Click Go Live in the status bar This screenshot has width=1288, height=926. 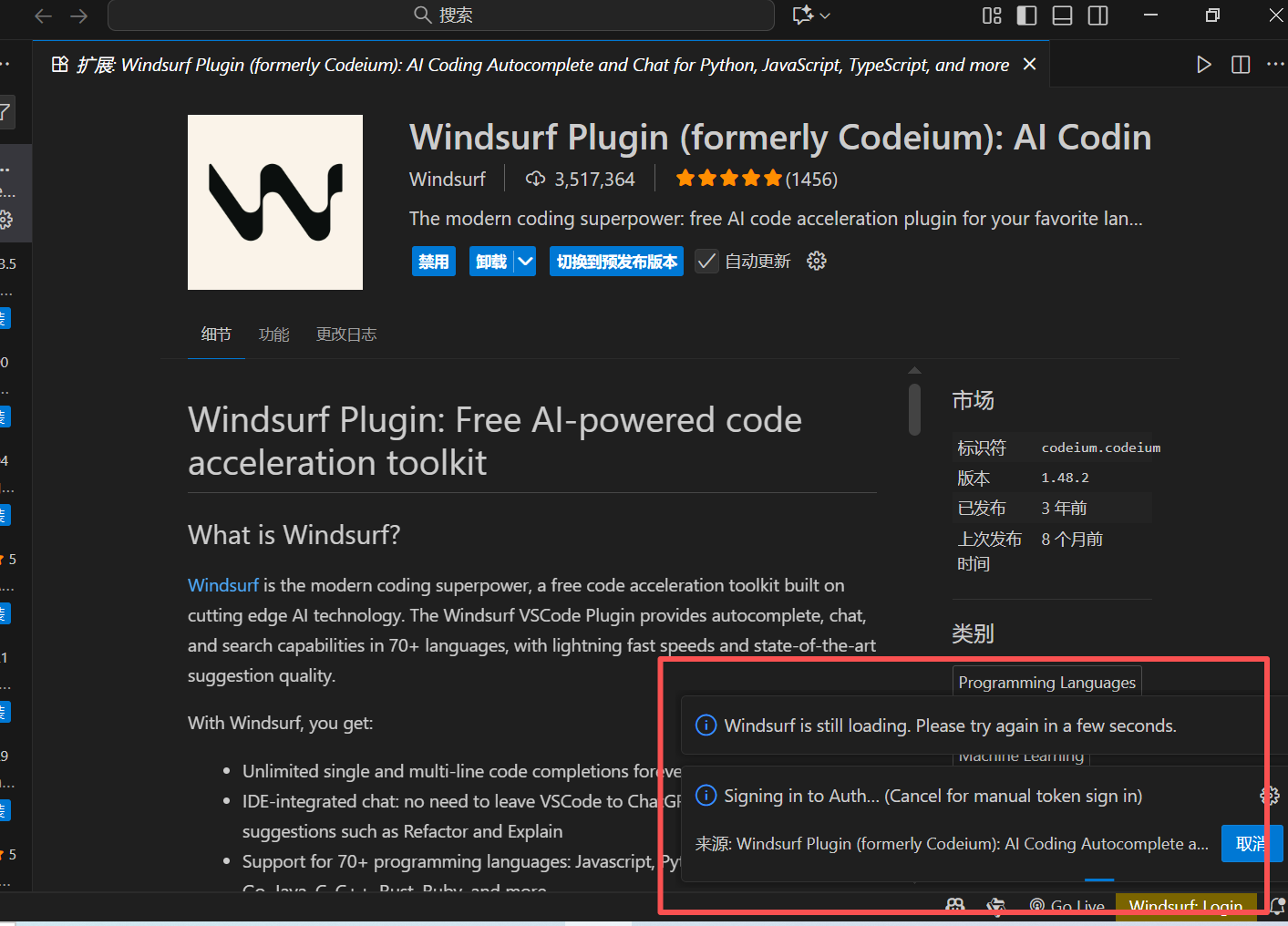pos(1067,906)
